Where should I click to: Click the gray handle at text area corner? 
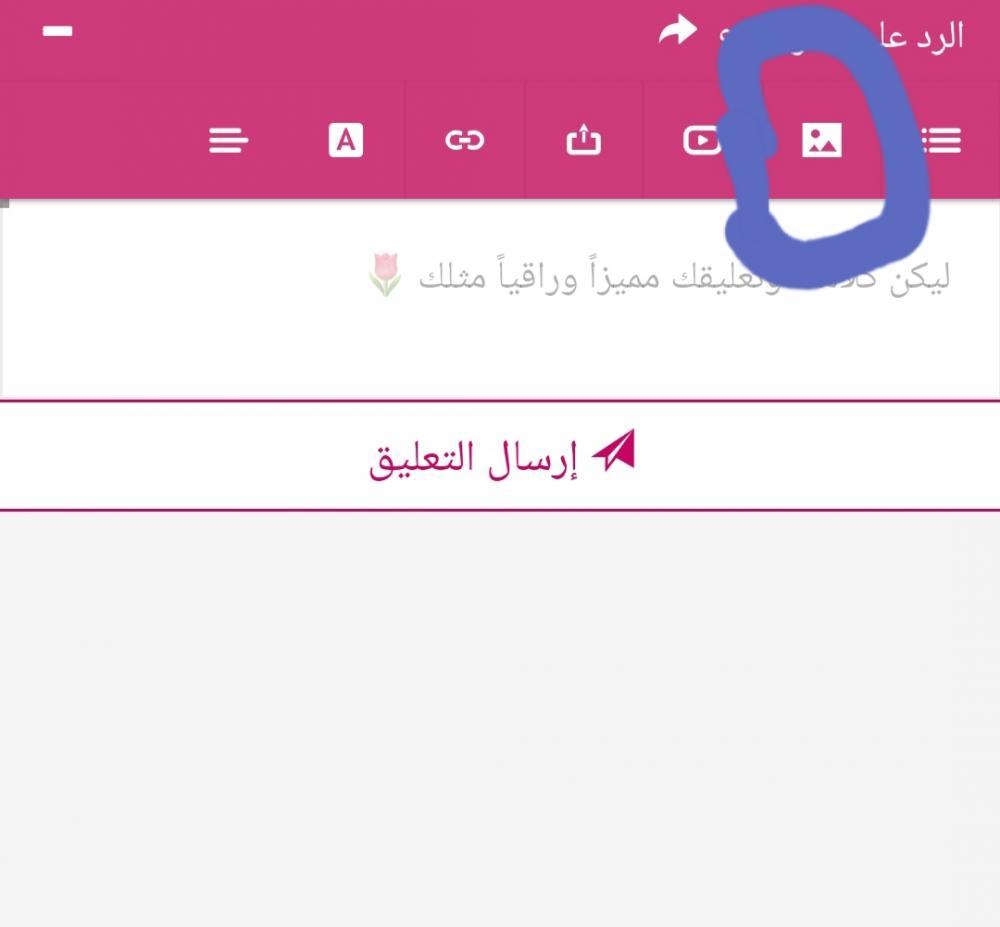coord(4,203)
